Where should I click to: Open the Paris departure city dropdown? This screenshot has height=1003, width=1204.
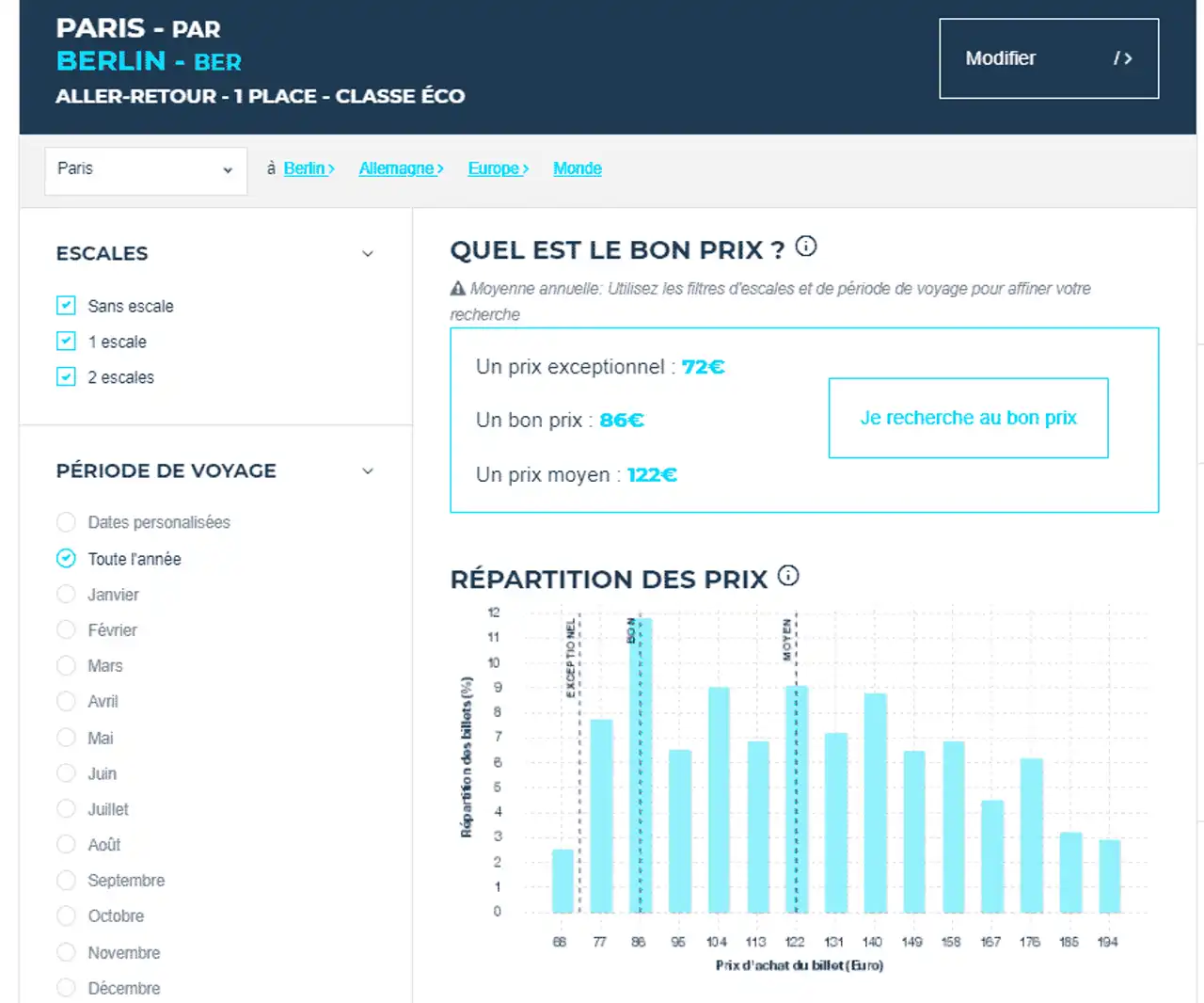[x=146, y=170]
